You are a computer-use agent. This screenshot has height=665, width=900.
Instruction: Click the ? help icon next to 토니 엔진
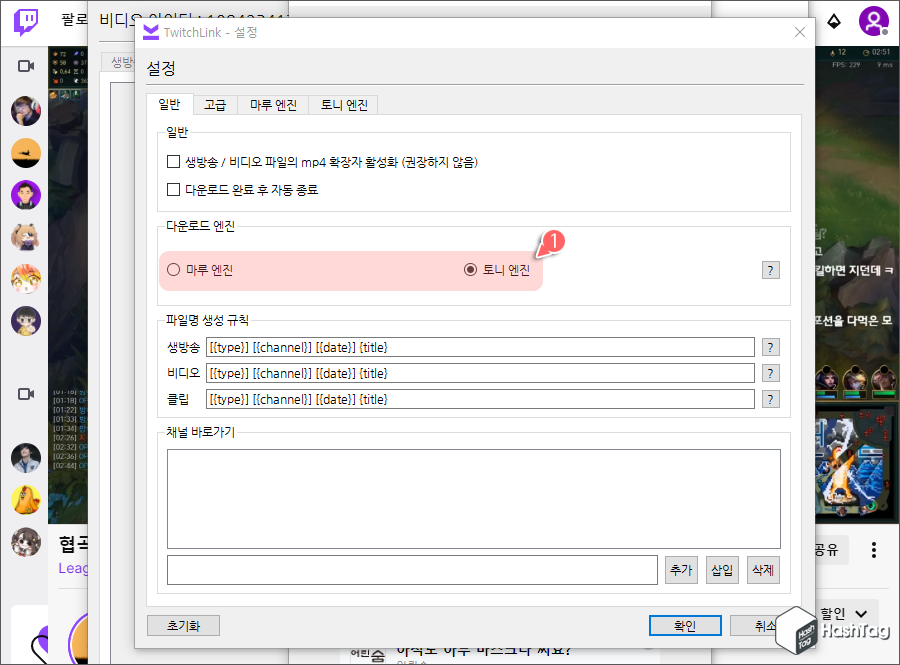click(x=770, y=270)
